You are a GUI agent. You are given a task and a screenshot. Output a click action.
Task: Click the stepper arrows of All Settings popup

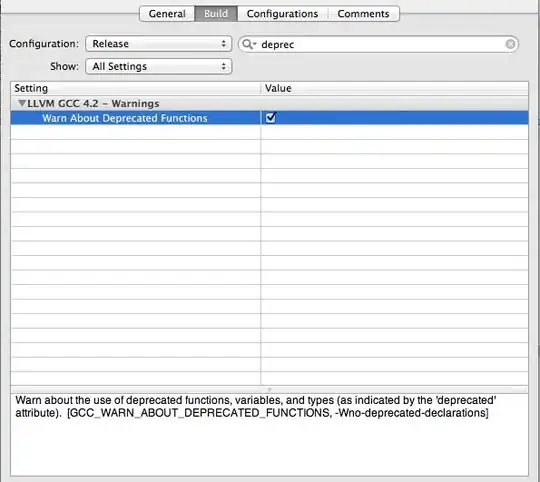[224, 66]
